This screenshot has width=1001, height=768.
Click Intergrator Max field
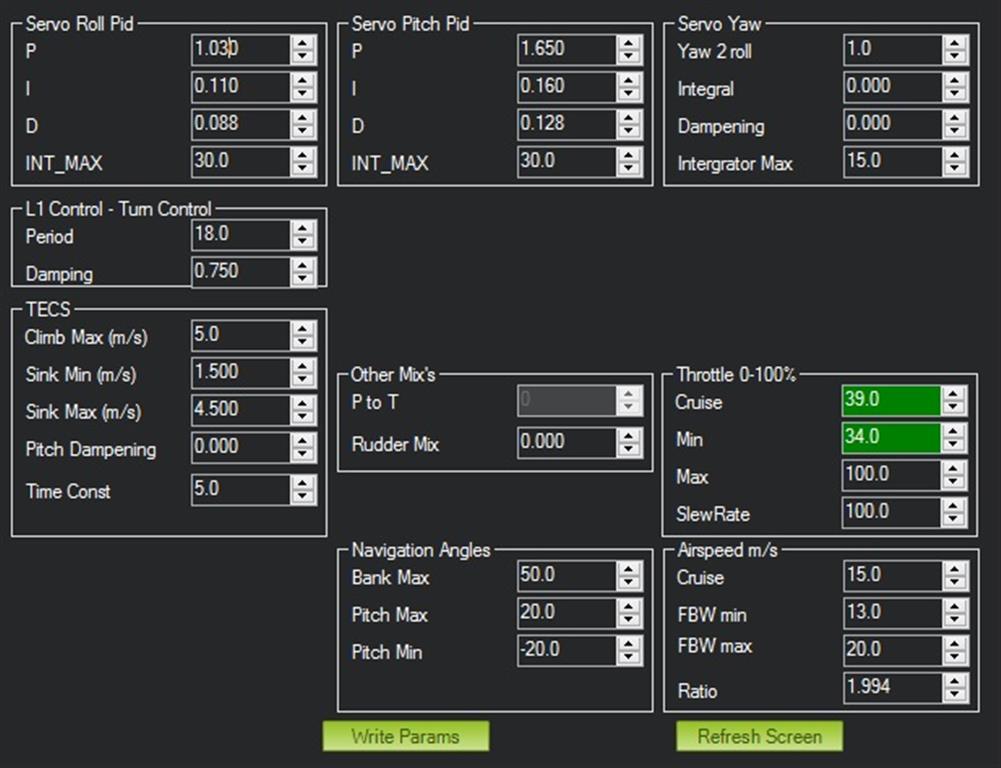(893, 162)
